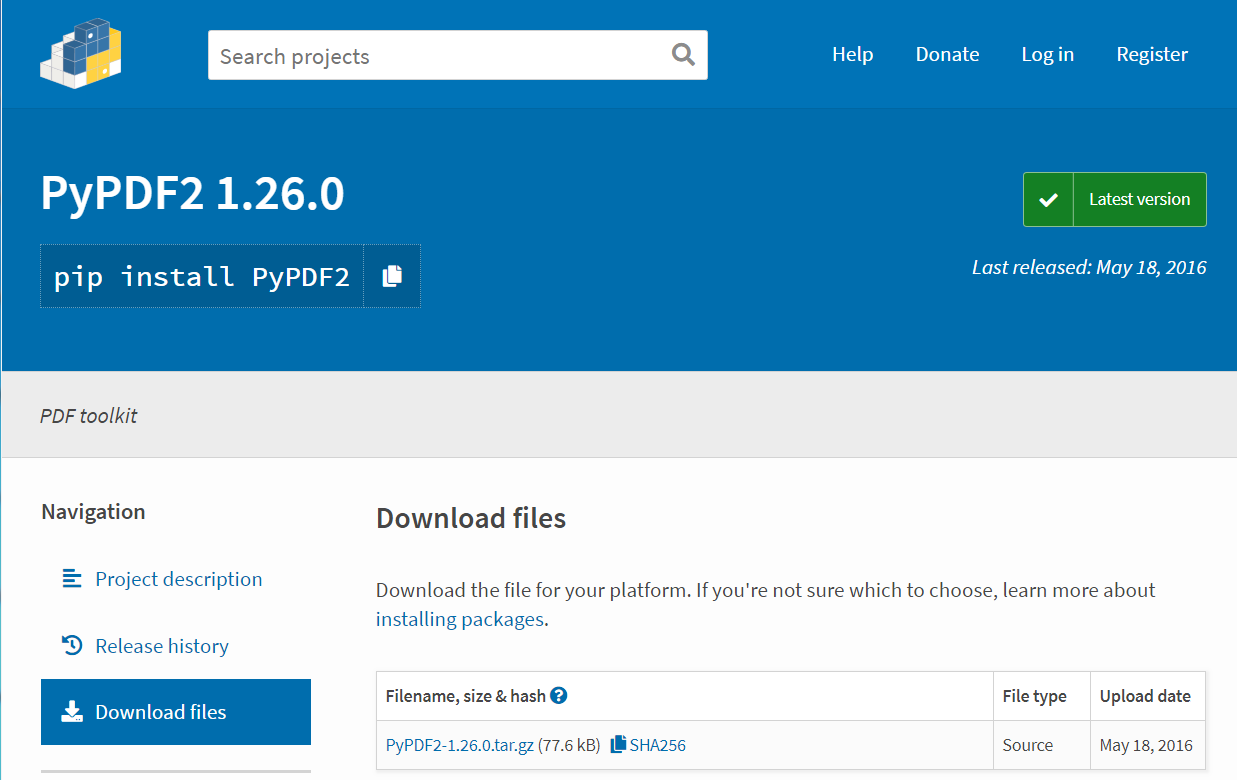Click the hash help question icon
Image resolution: width=1237 pixels, height=780 pixels.
(x=559, y=696)
